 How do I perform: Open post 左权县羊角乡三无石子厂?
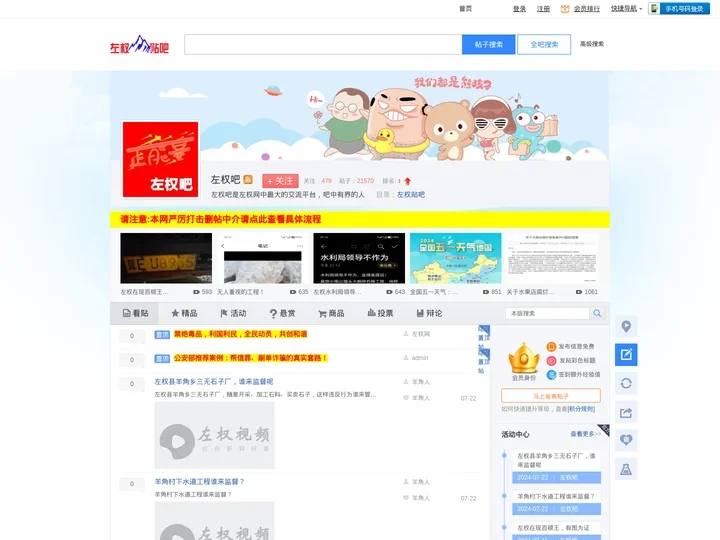[x=214, y=382]
